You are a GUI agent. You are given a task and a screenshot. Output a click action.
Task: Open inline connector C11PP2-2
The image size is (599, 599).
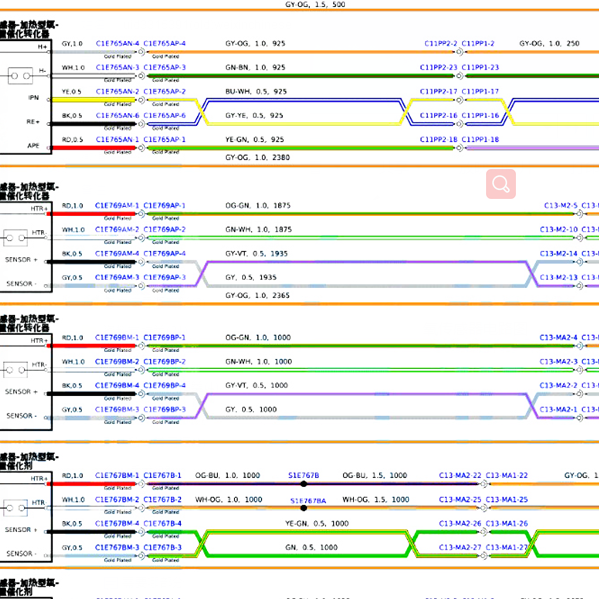(440, 44)
